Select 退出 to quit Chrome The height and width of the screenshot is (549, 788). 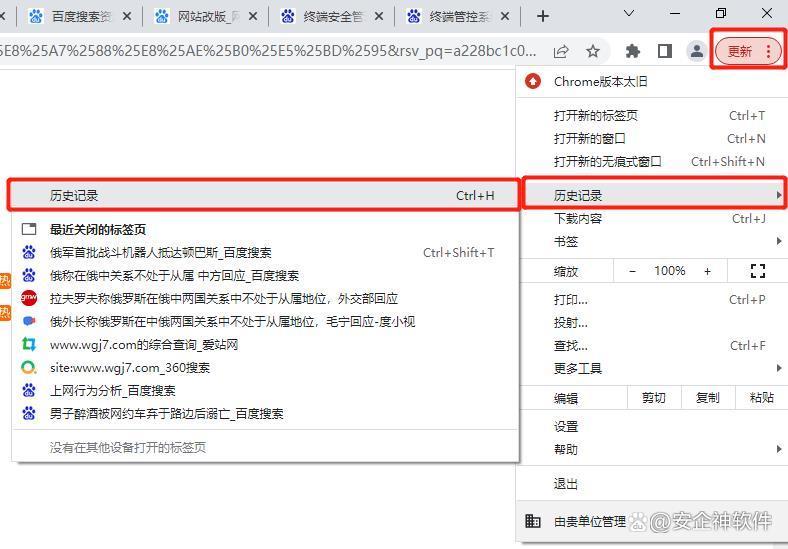pyautogui.click(x=652, y=484)
